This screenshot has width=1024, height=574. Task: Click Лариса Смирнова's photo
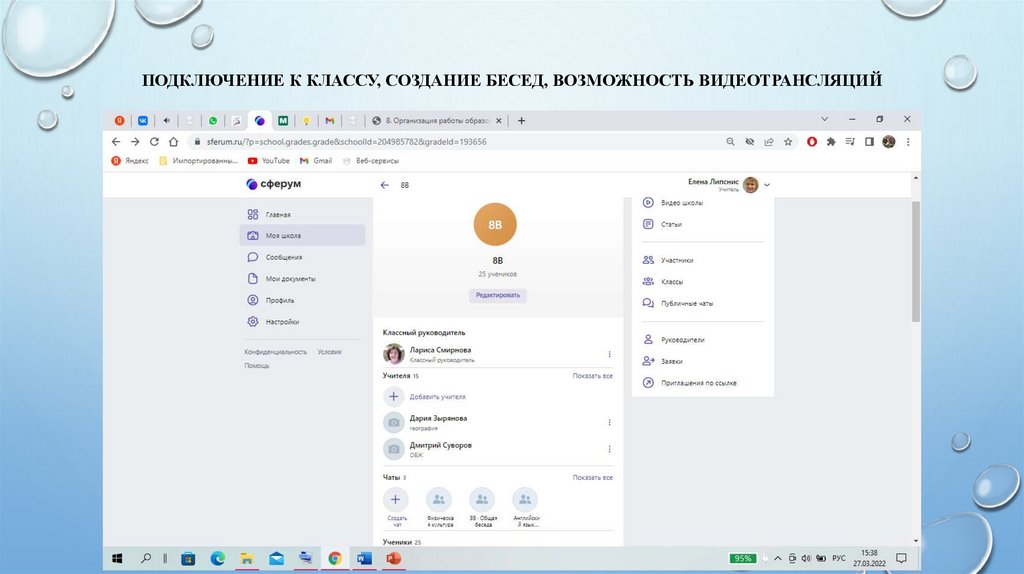[x=394, y=354]
